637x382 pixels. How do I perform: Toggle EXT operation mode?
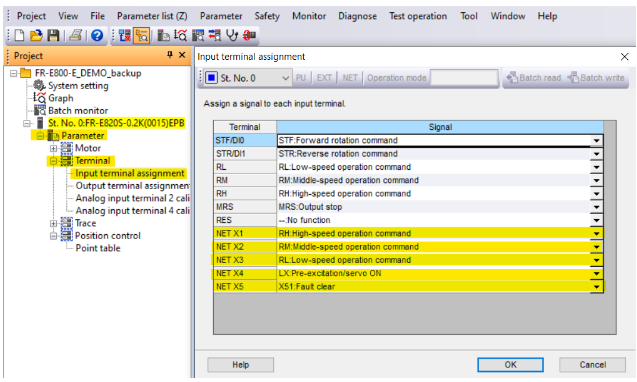coord(324,78)
